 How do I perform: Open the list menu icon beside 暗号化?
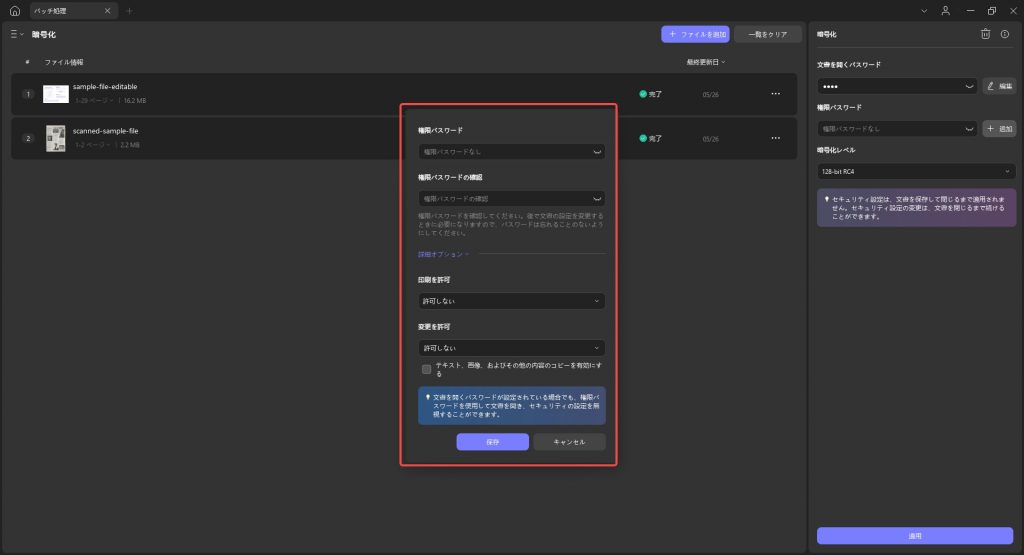tap(16, 34)
